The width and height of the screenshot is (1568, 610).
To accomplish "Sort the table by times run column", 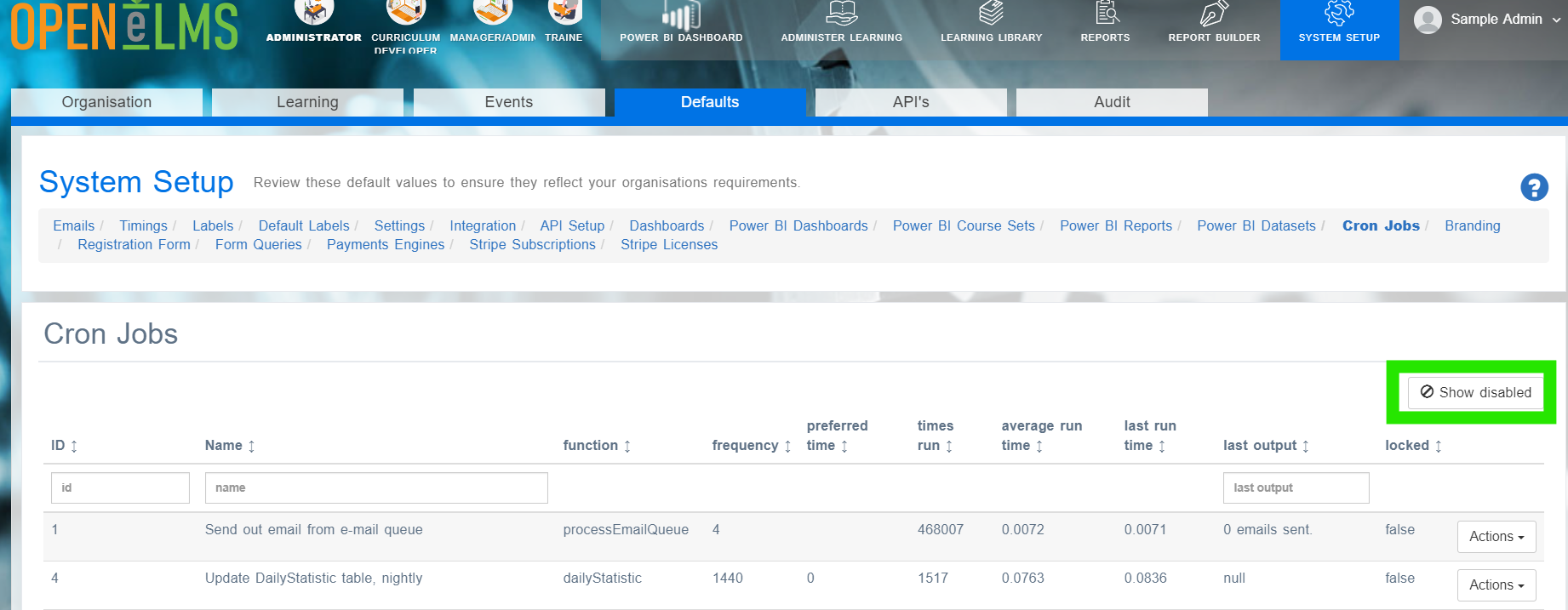I will click(x=936, y=436).
